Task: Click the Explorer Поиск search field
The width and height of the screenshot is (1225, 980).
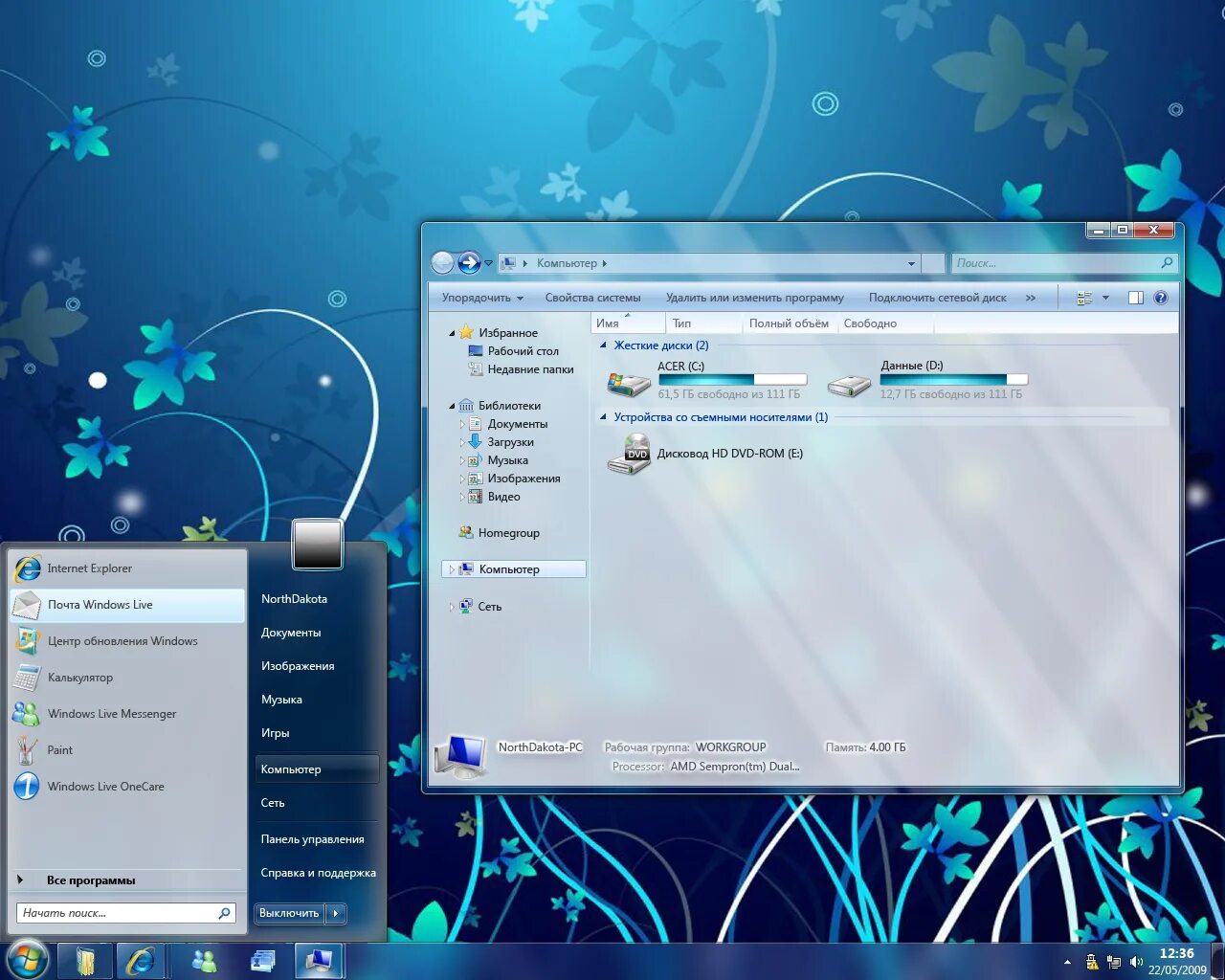Action: pos(1062,263)
